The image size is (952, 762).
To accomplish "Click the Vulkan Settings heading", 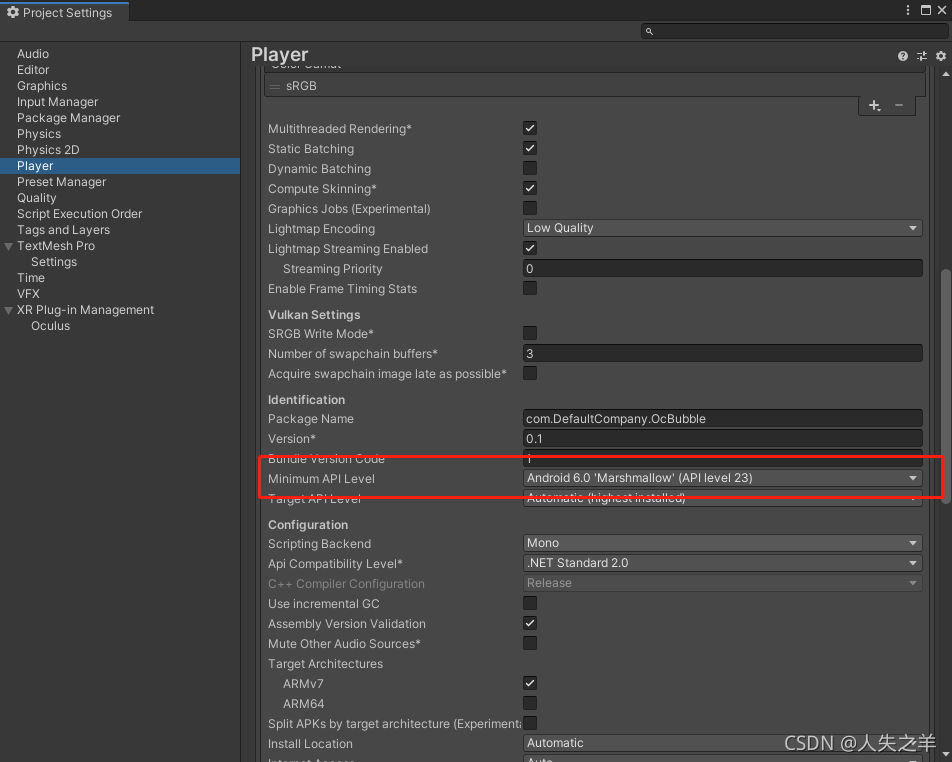I will 314,315.
